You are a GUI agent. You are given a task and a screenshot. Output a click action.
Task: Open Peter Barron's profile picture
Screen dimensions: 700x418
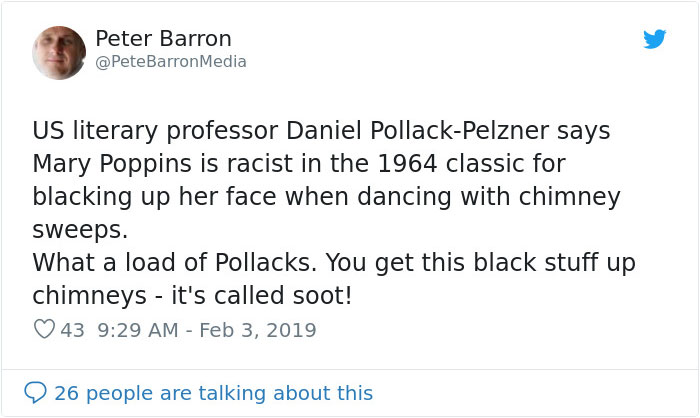click(59, 53)
